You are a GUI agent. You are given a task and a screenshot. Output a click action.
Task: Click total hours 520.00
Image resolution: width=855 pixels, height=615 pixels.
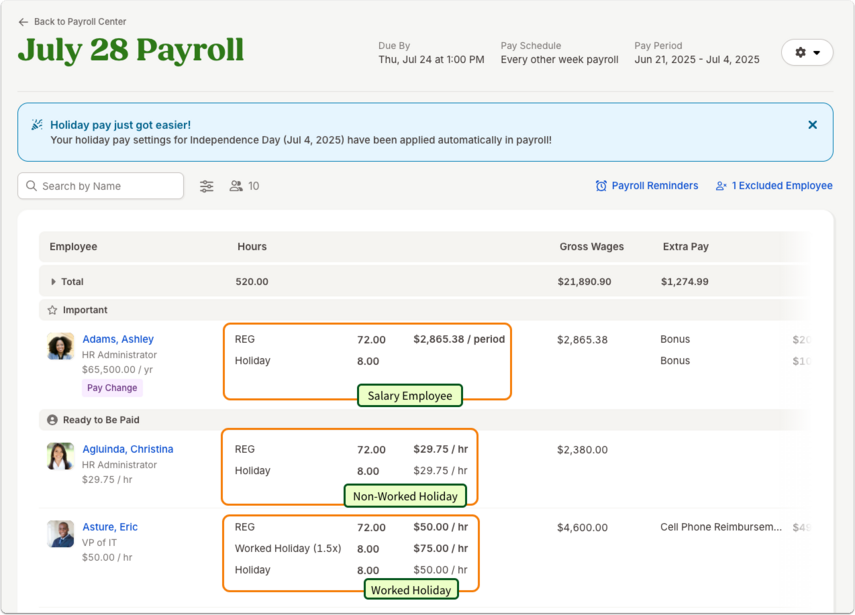click(252, 282)
